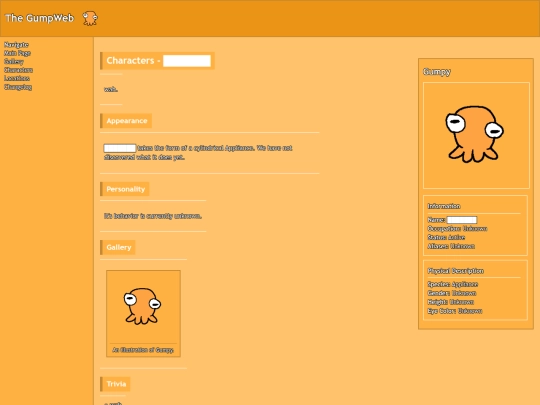Click 'Species: Appliance' in infobox

(x=453, y=284)
